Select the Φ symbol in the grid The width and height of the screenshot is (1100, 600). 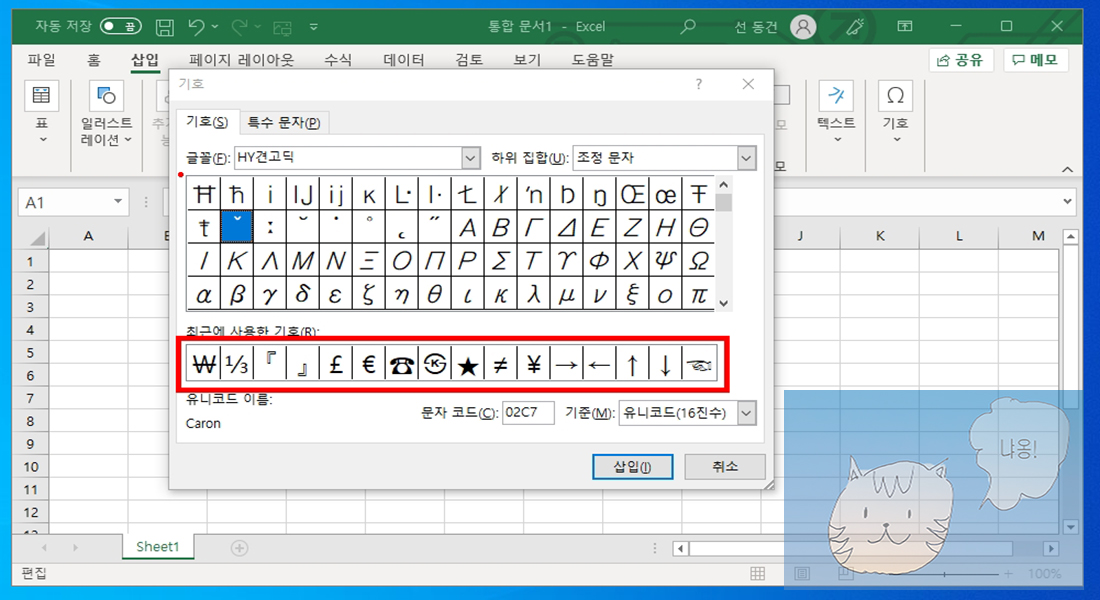coord(599,261)
